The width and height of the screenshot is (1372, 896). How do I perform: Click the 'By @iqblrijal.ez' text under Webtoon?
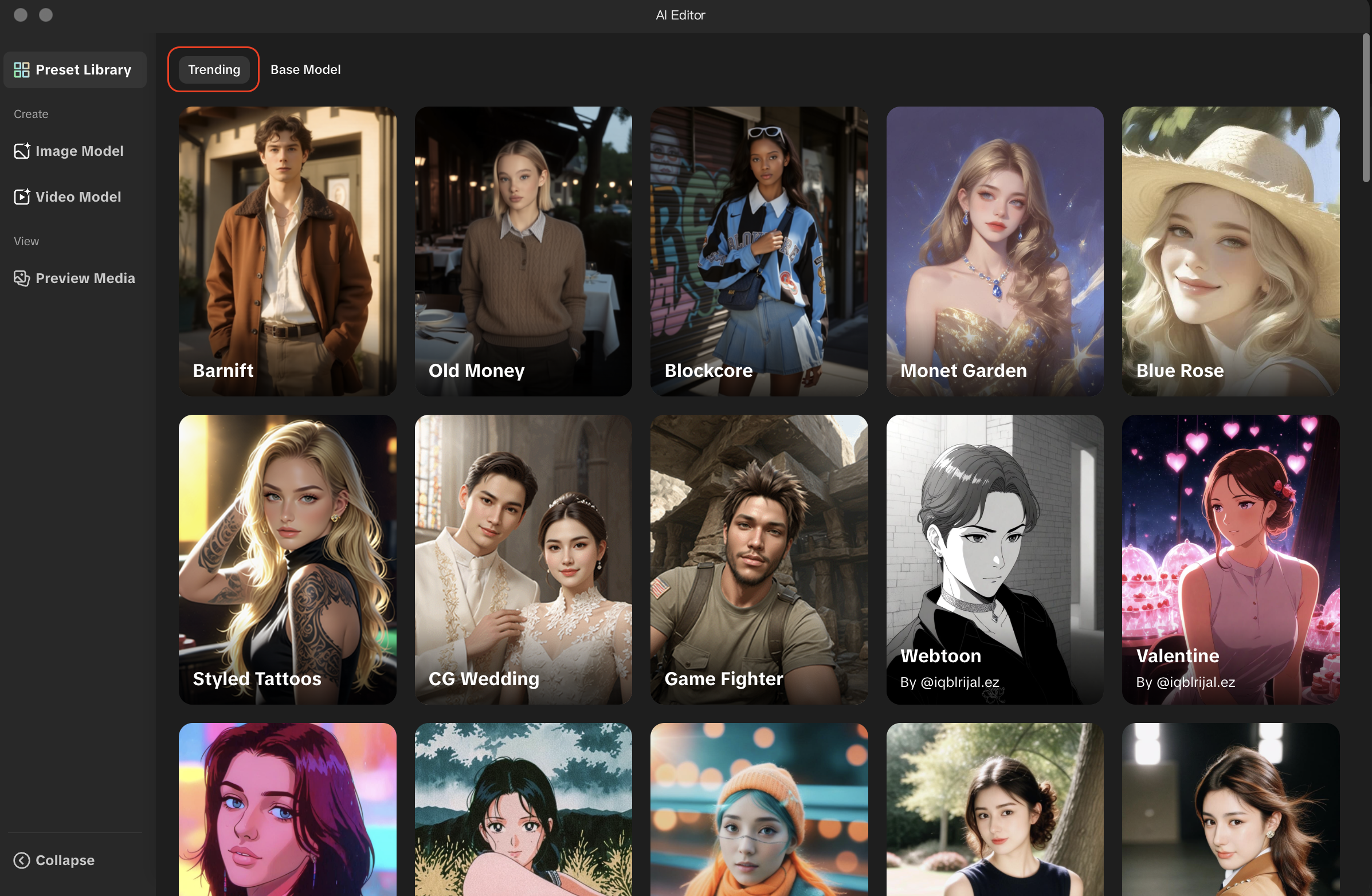click(950, 682)
